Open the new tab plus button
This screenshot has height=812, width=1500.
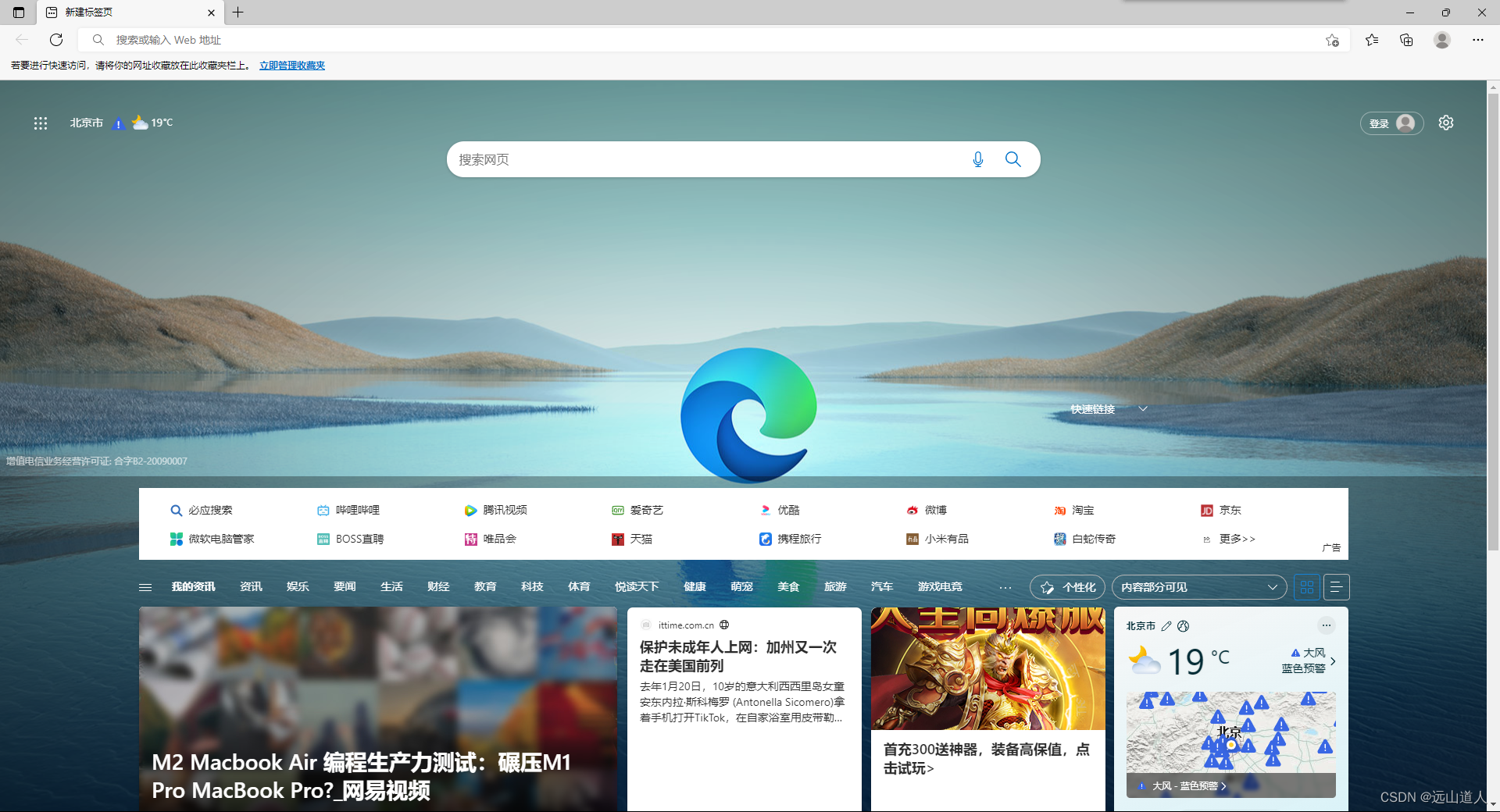click(x=238, y=12)
